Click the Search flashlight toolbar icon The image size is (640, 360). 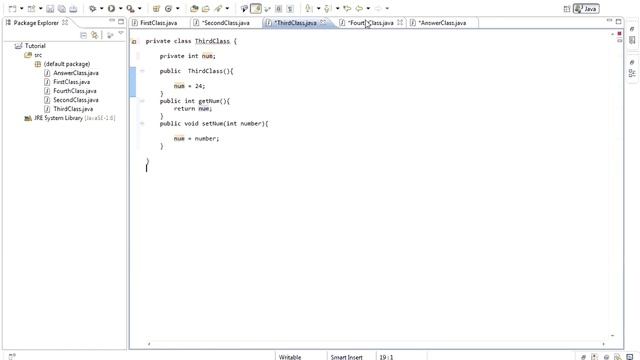(x=219, y=9)
